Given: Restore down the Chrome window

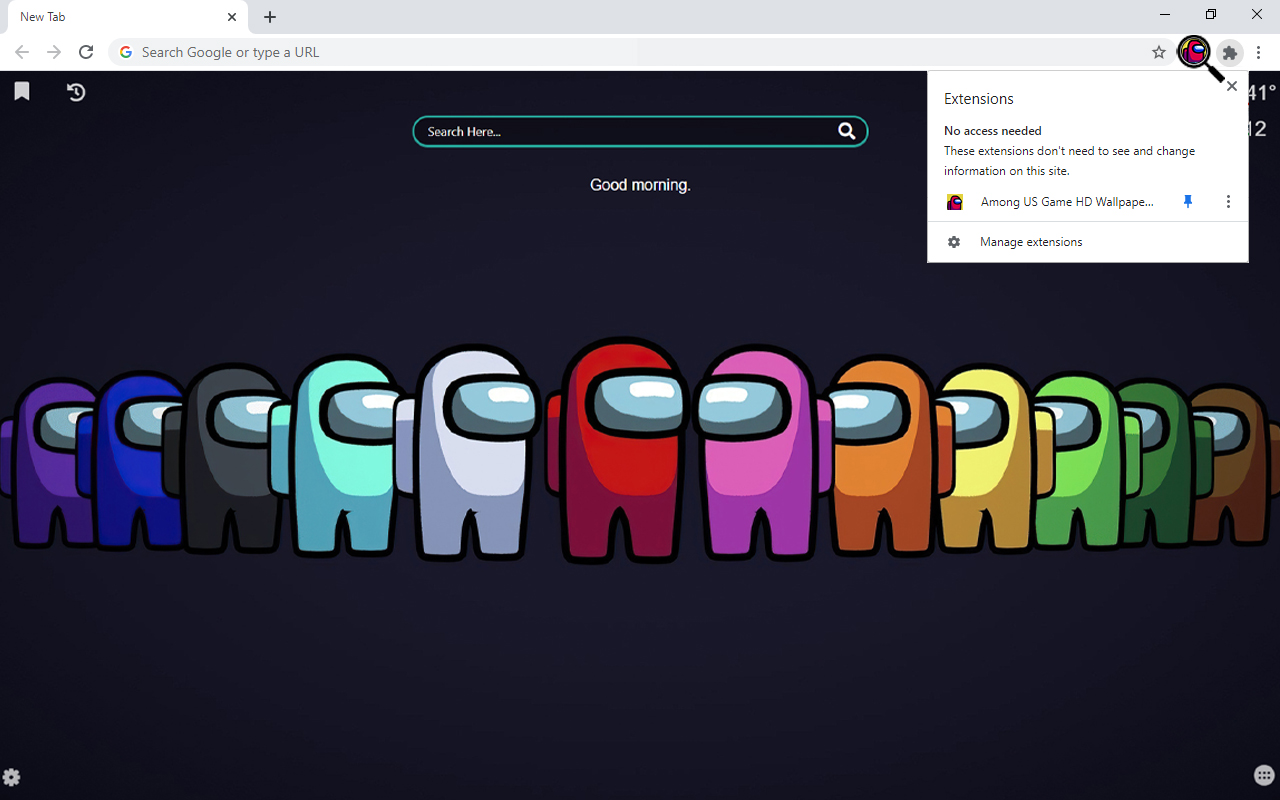Looking at the screenshot, I should point(1211,14).
